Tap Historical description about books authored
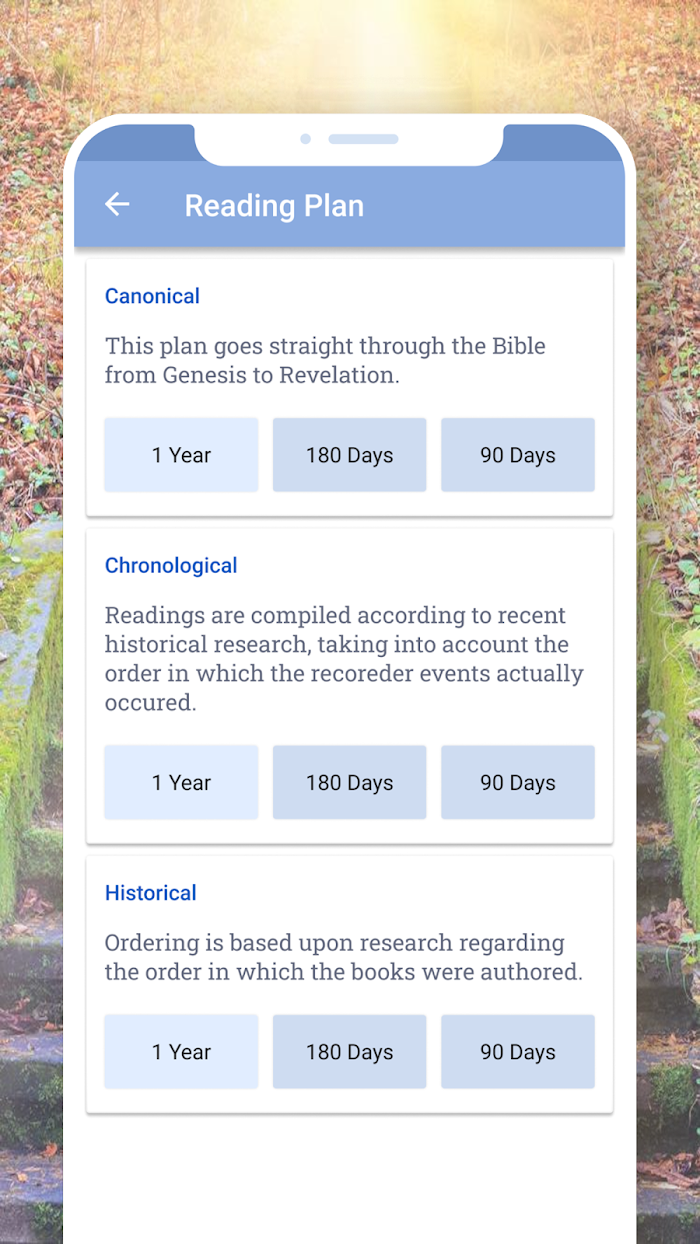This screenshot has height=1244, width=700. click(x=343, y=957)
